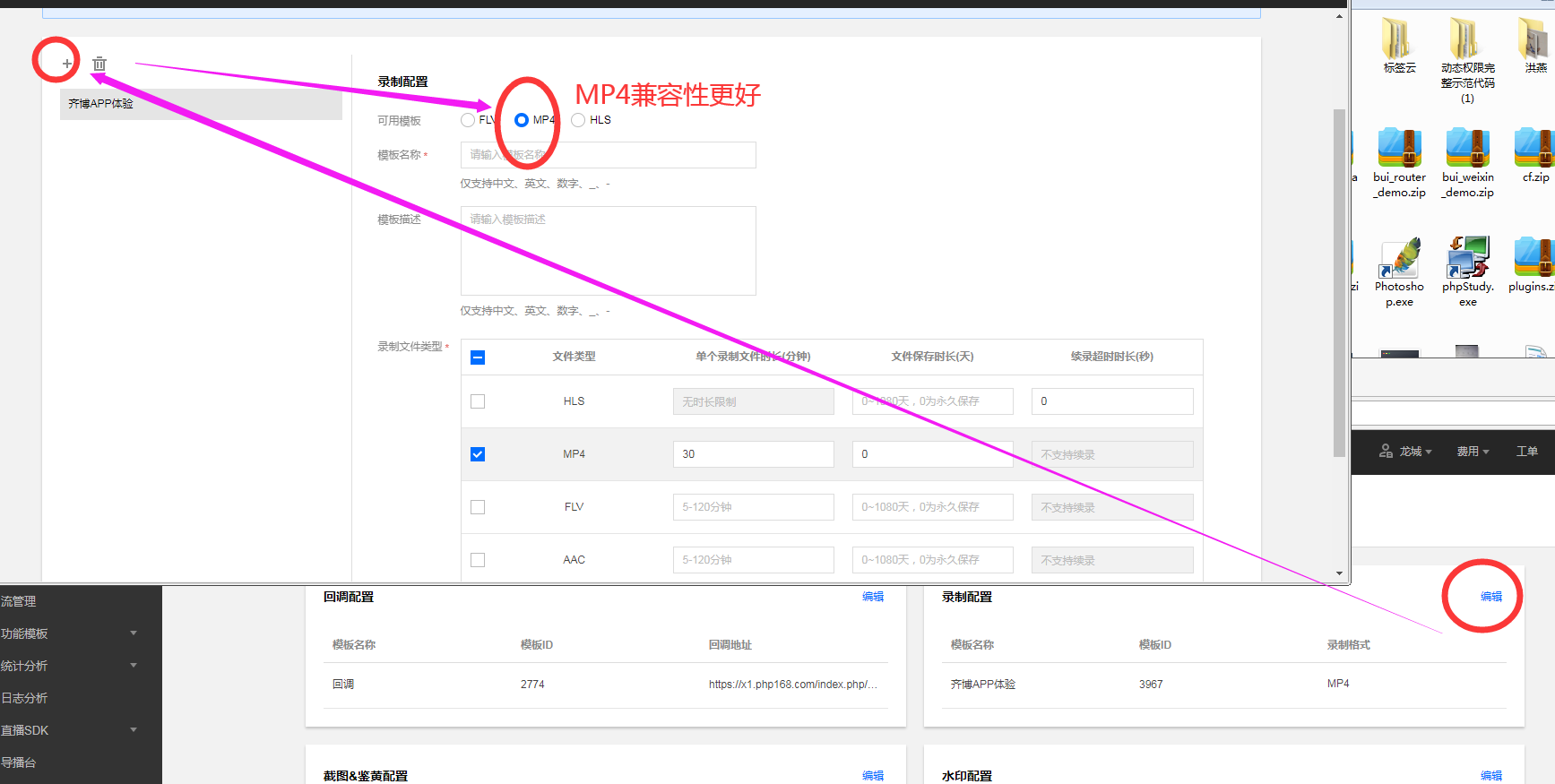
Task: Check the AAC file type checkbox
Action: [x=478, y=560]
